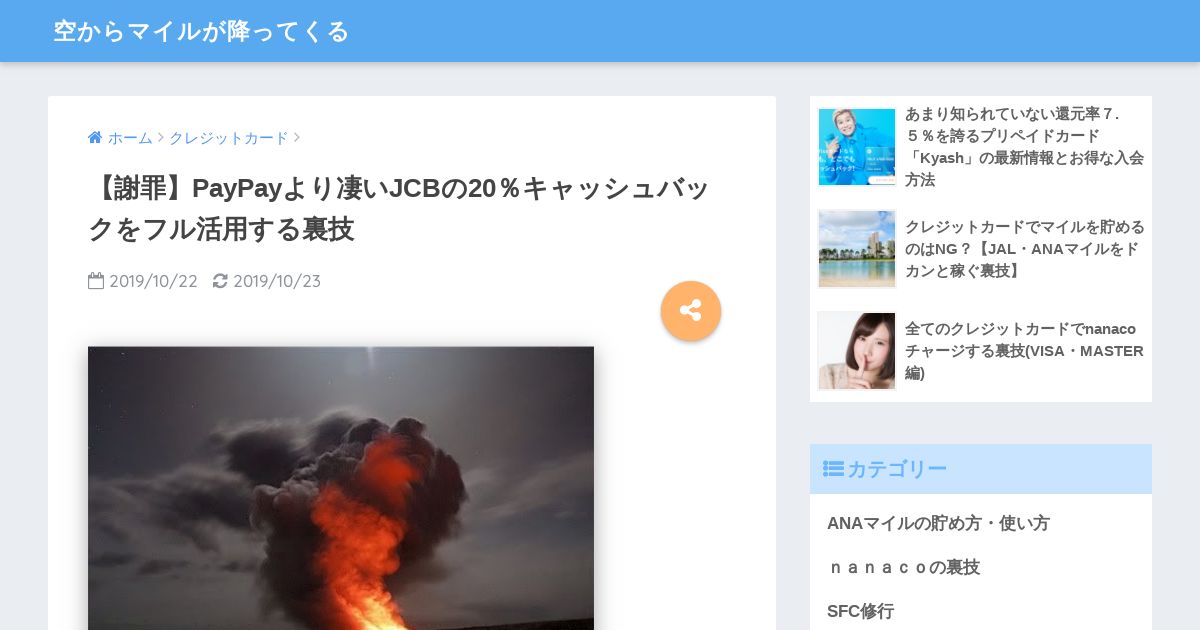Click the refresh icon beside 2019/10/23
Image resolution: width=1200 pixels, height=630 pixels.
click(x=220, y=281)
